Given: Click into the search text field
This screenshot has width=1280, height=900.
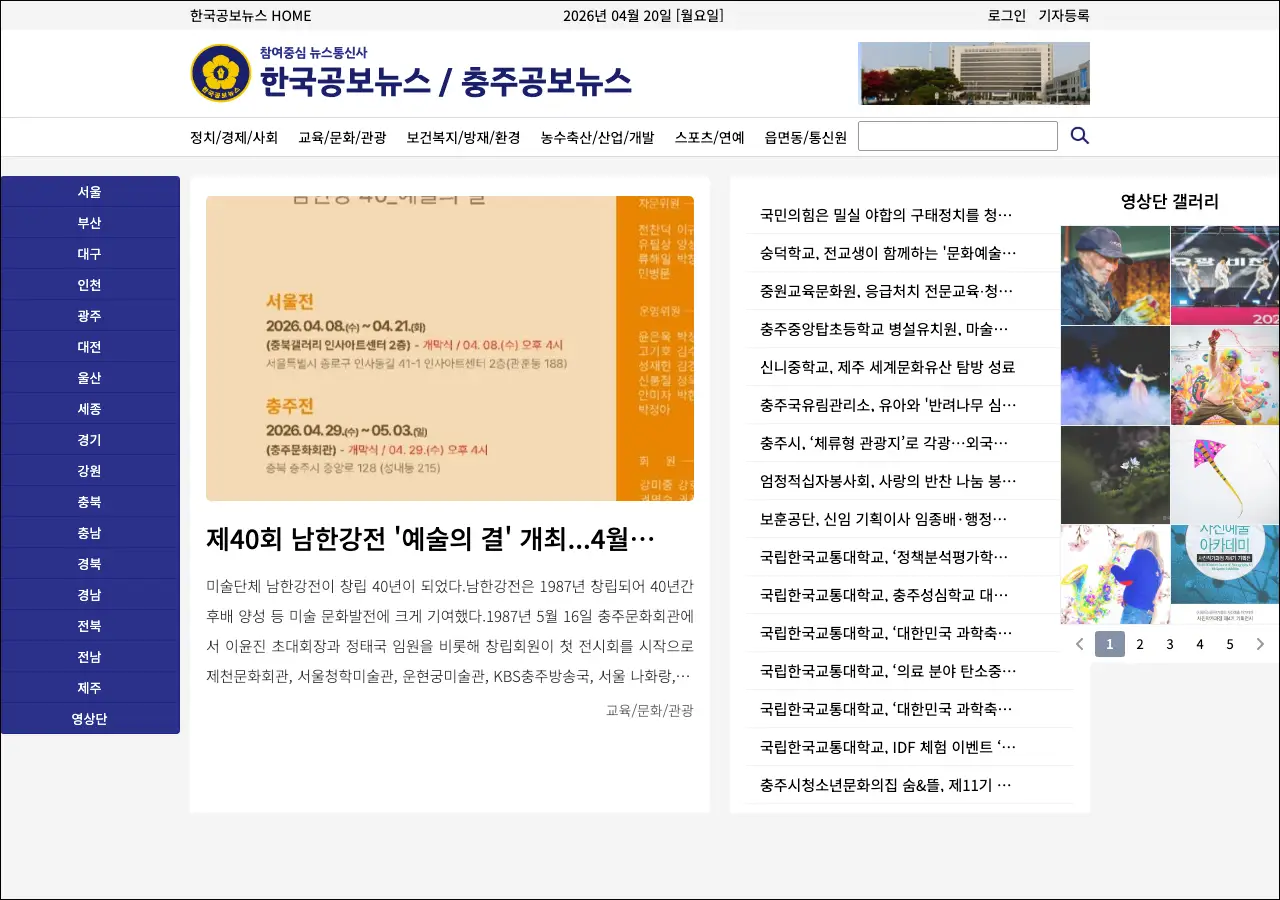Looking at the screenshot, I should [x=957, y=136].
